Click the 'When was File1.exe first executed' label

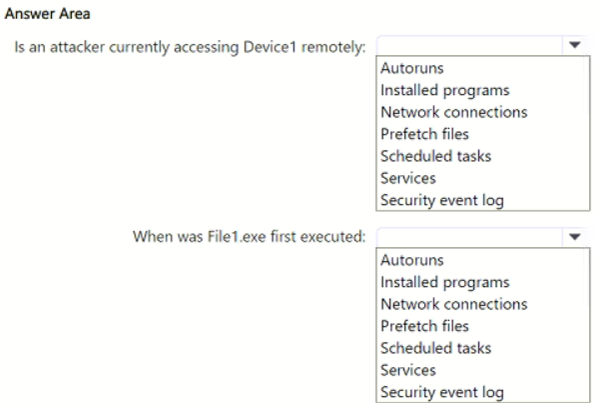click(x=249, y=237)
